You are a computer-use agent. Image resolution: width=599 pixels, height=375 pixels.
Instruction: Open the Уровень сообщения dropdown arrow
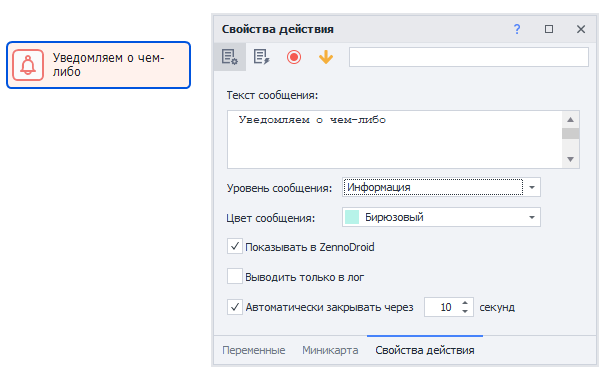532,187
